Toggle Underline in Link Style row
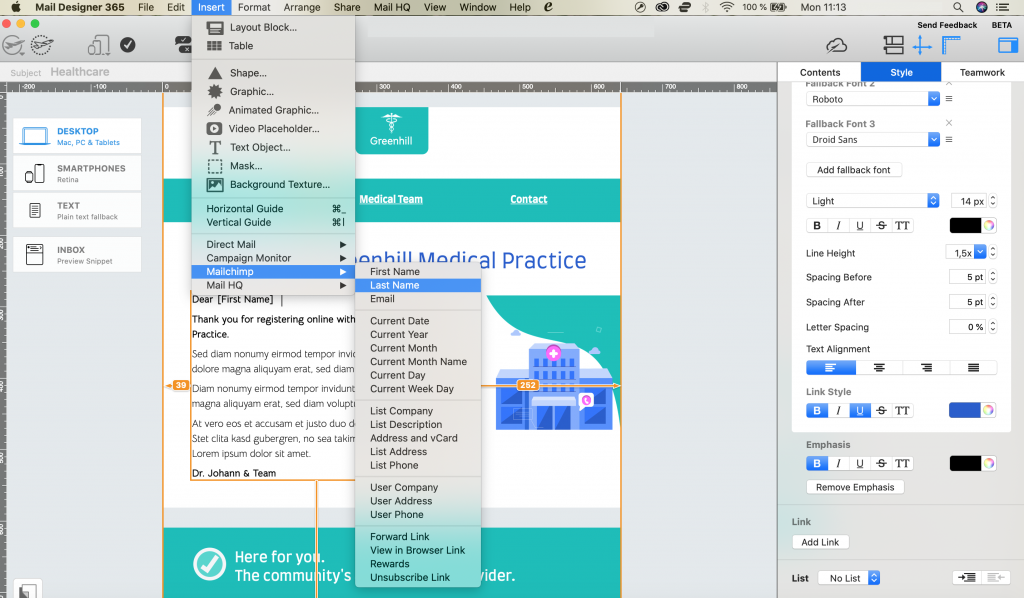1024x598 pixels. pos(859,411)
